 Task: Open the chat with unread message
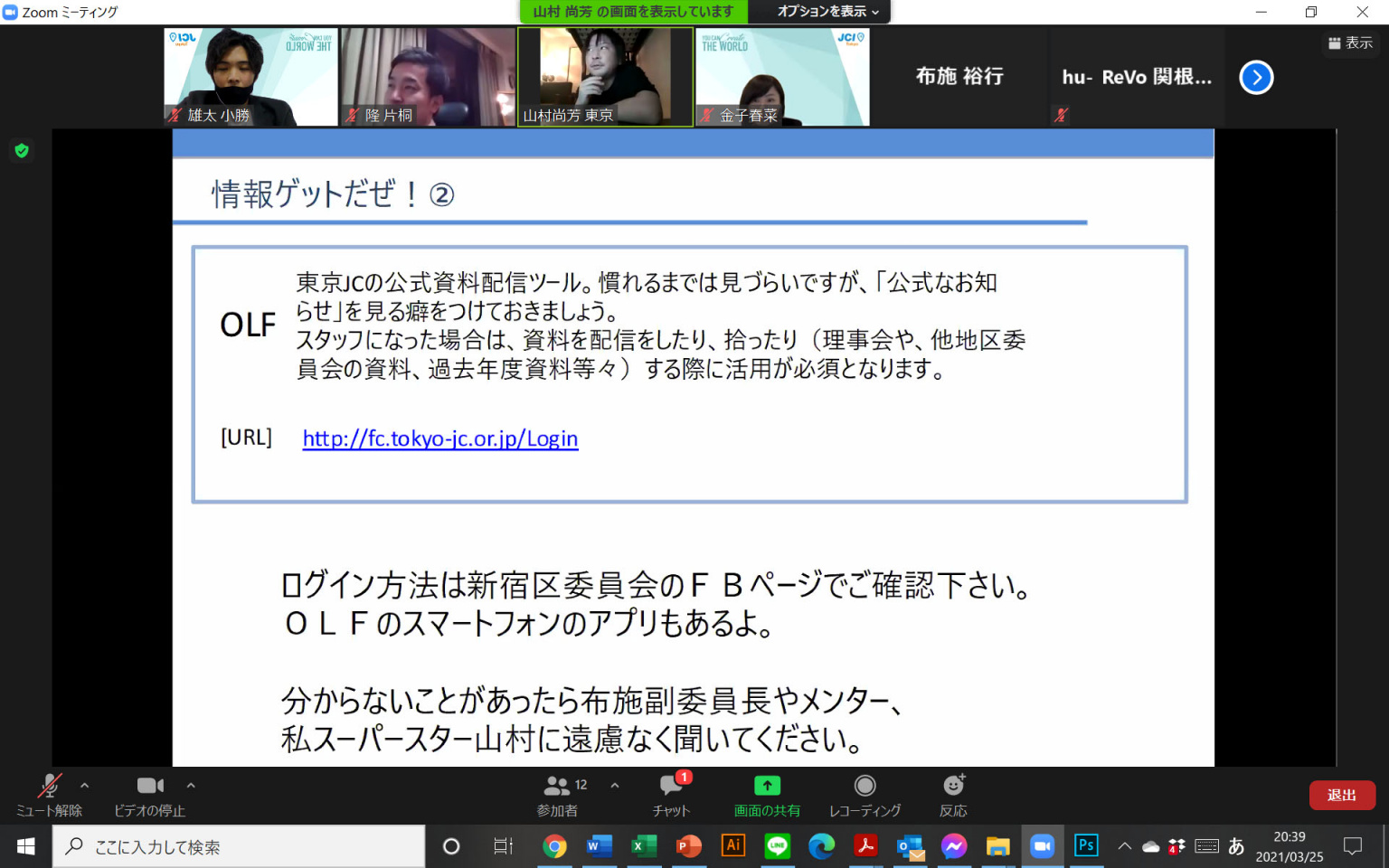pos(671,794)
